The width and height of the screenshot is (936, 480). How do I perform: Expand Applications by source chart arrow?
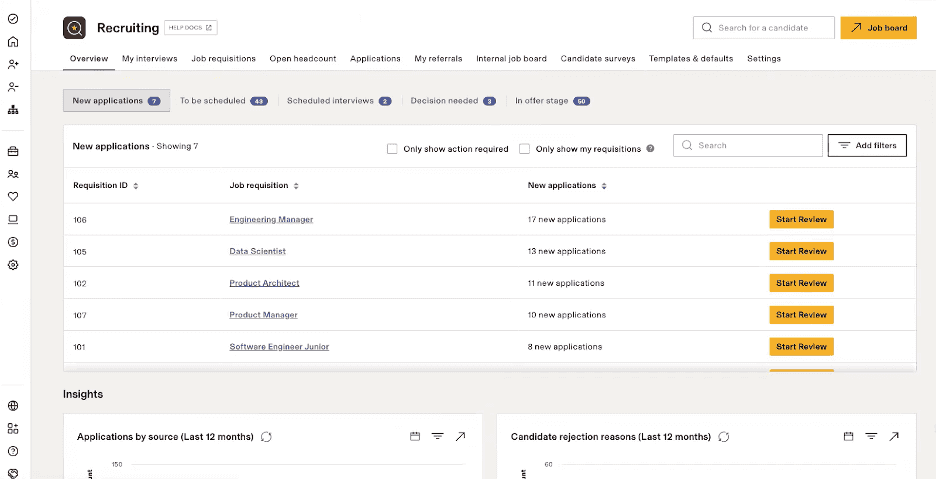point(460,437)
